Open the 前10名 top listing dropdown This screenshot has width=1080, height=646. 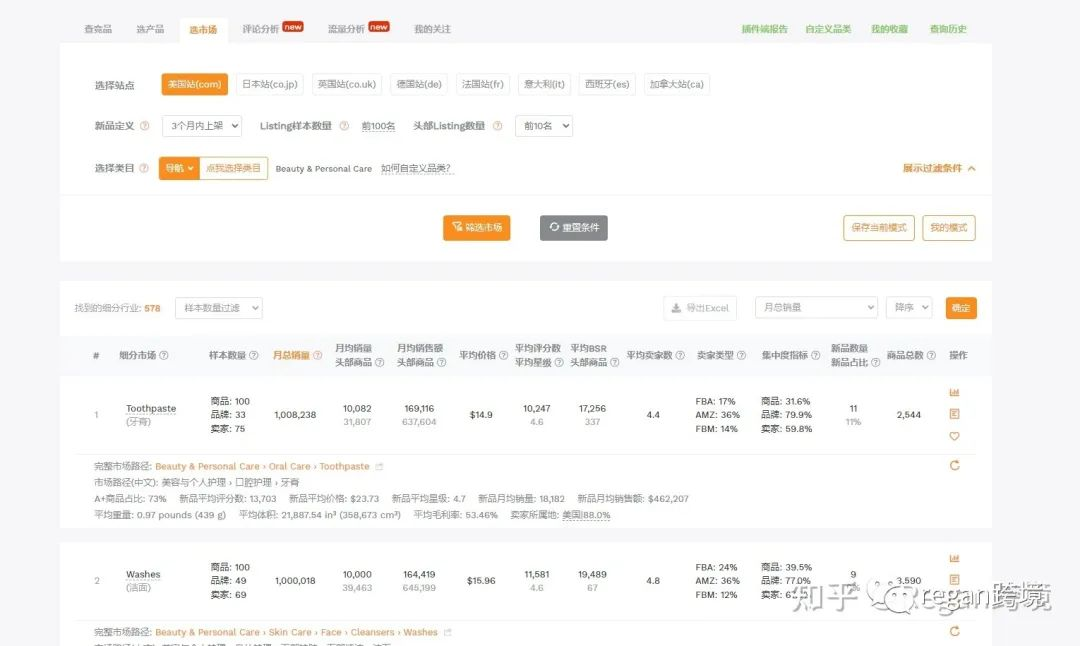(543, 126)
